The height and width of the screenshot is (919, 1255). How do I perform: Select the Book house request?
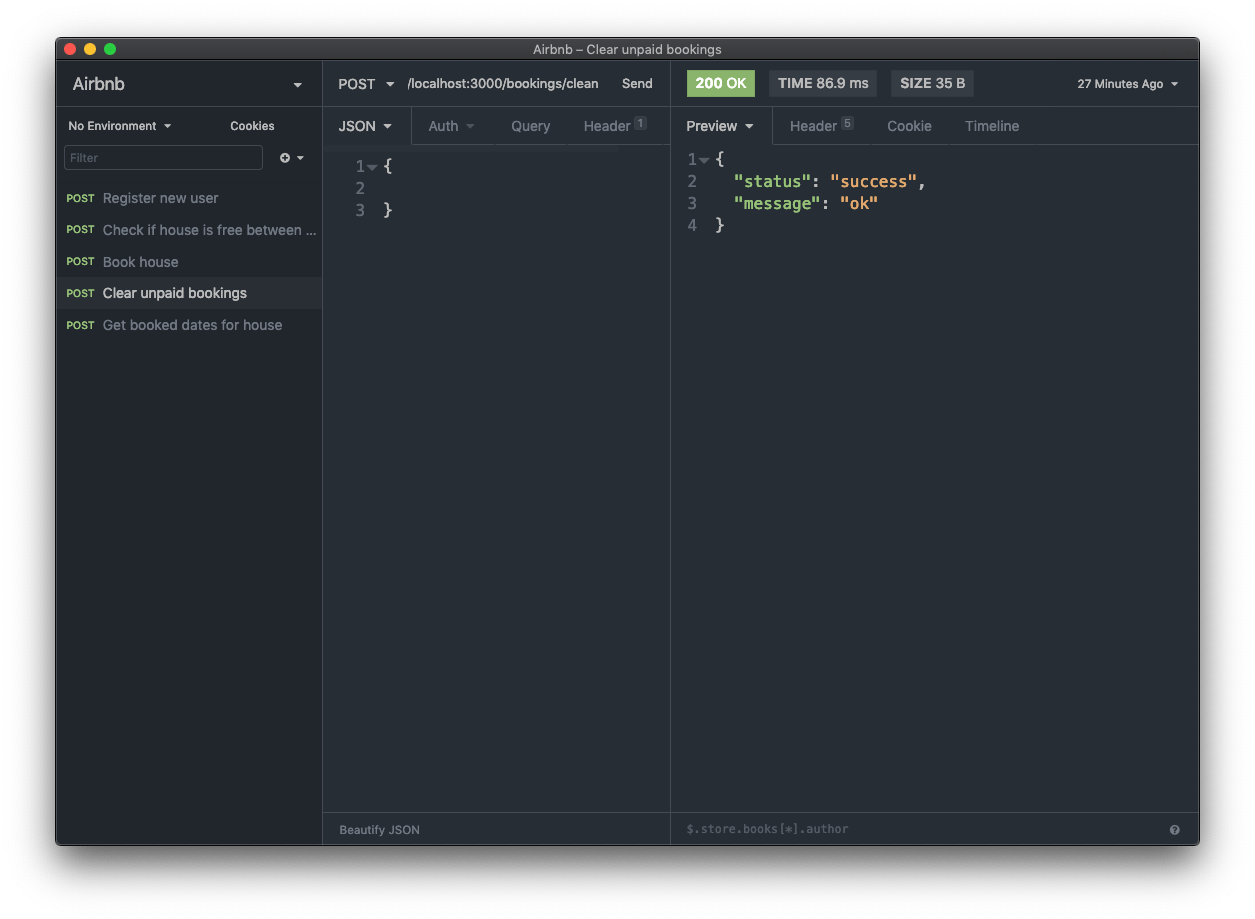141,262
